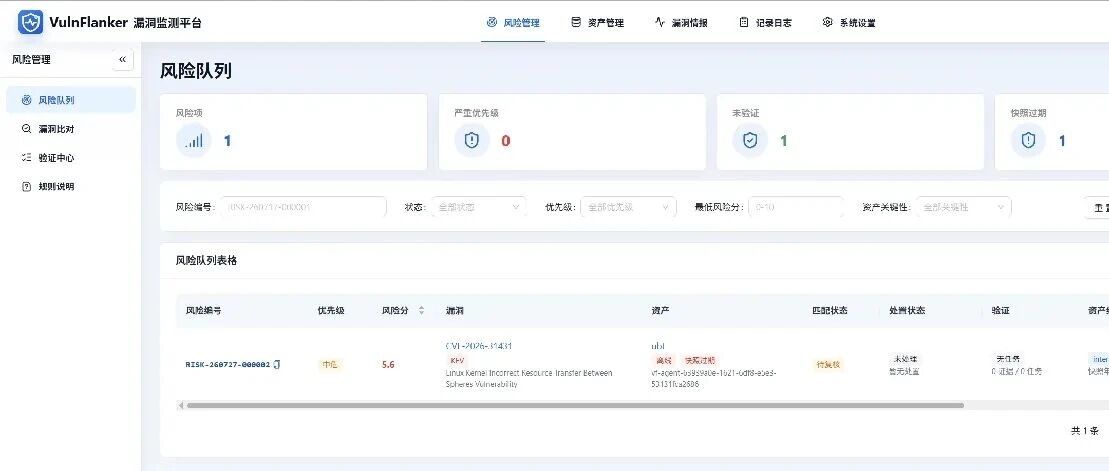
Task: Click the 系统设置 gear icon in top navigation
Action: (x=828, y=23)
